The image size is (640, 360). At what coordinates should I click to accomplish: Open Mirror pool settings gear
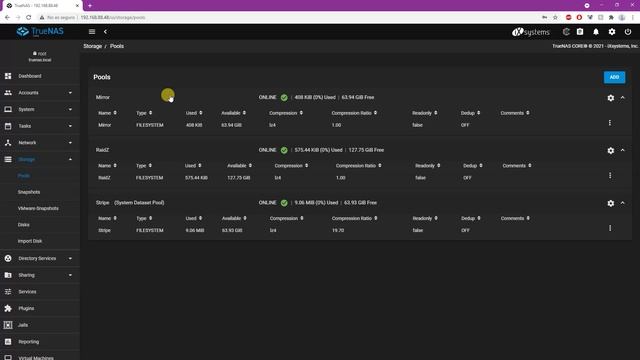point(611,98)
